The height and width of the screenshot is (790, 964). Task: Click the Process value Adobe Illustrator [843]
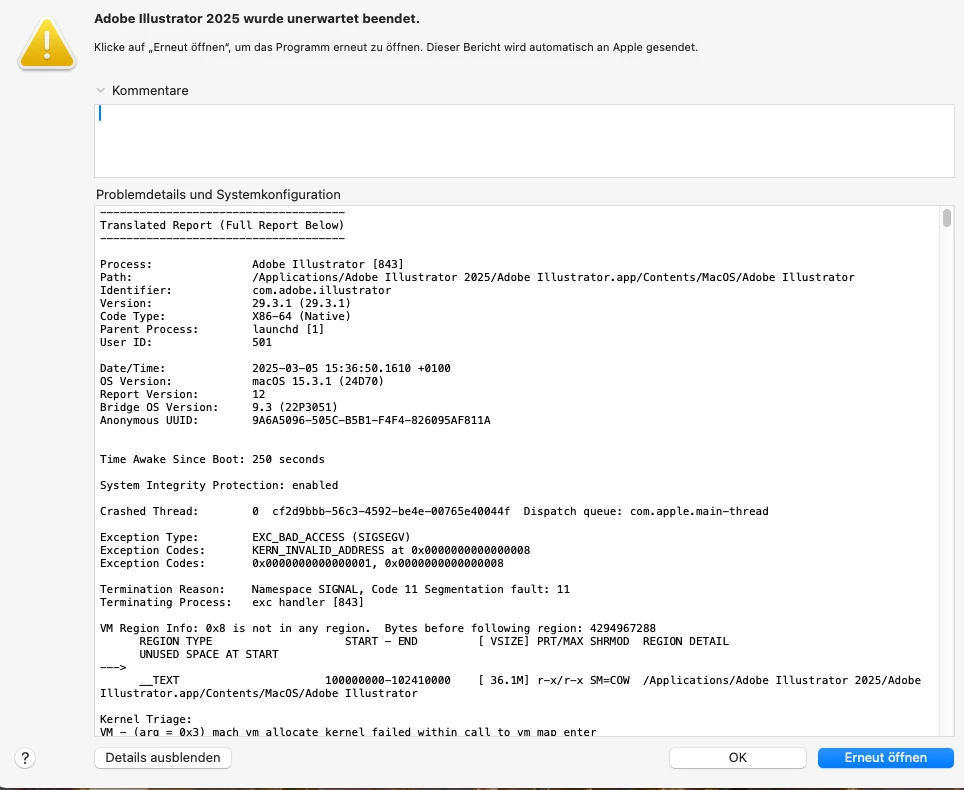point(328,264)
